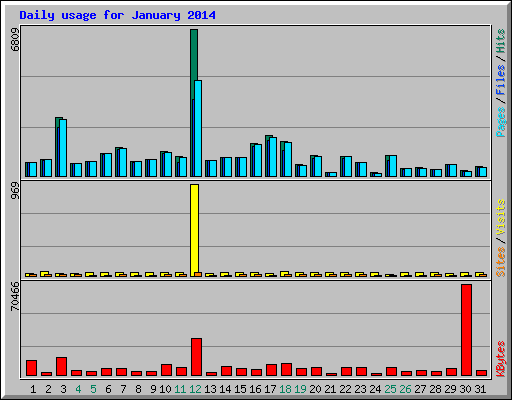The width and height of the screenshot is (512, 400).
Task: Click the yellow "Visits" legend label
Action: pos(500,218)
